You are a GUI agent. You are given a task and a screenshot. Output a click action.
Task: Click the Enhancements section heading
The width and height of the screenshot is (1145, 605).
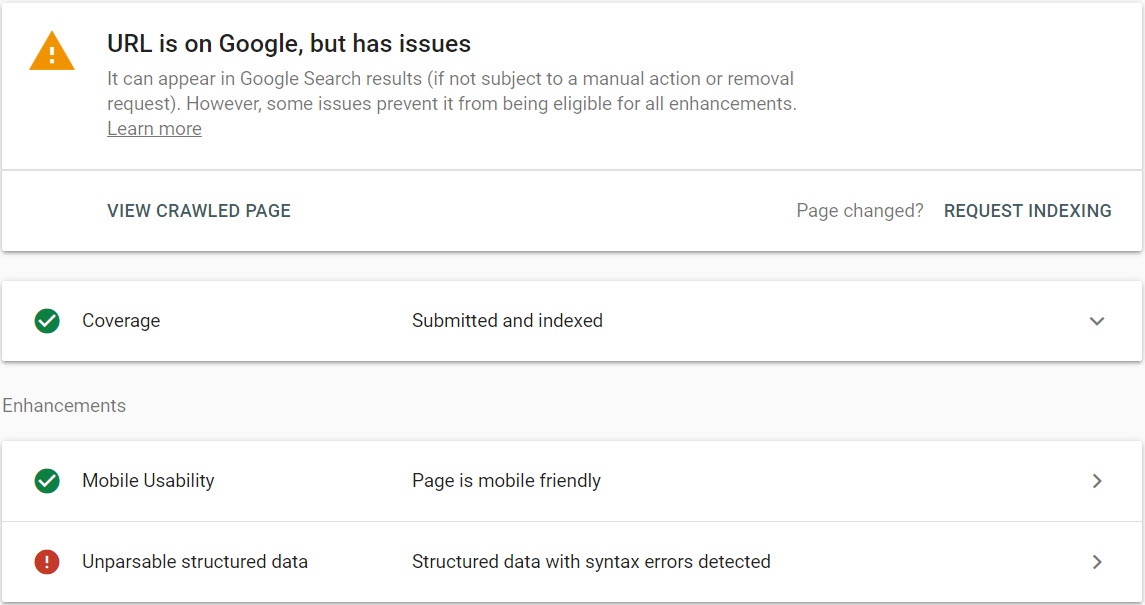point(64,406)
